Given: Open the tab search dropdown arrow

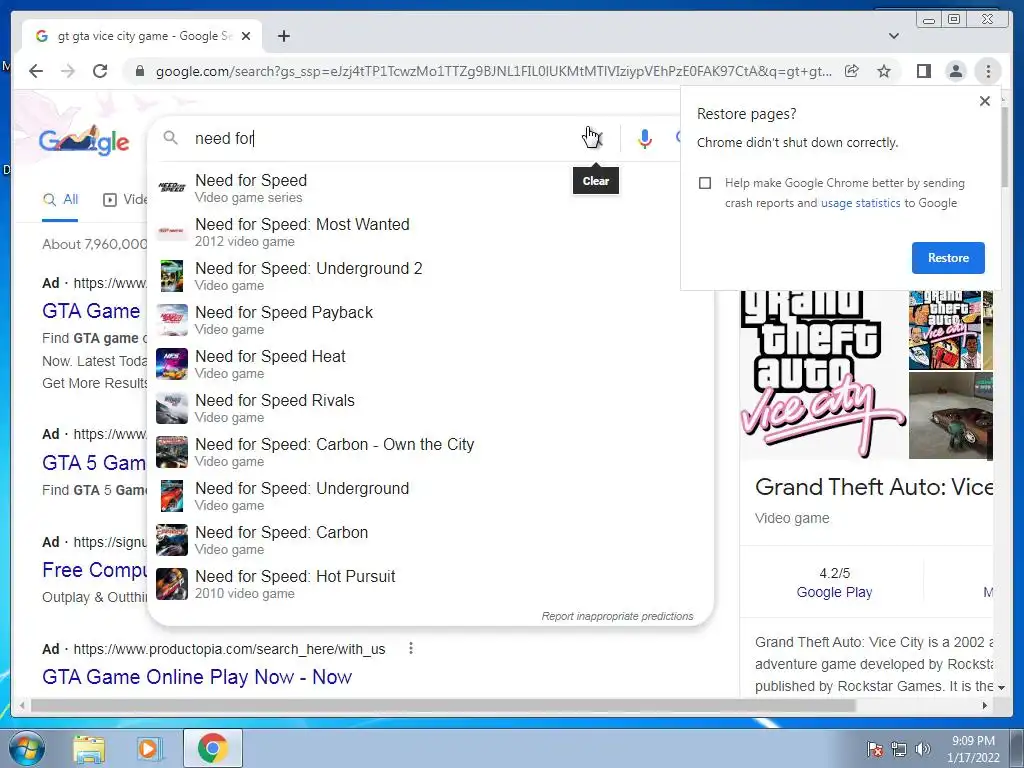Looking at the screenshot, I should (893, 36).
